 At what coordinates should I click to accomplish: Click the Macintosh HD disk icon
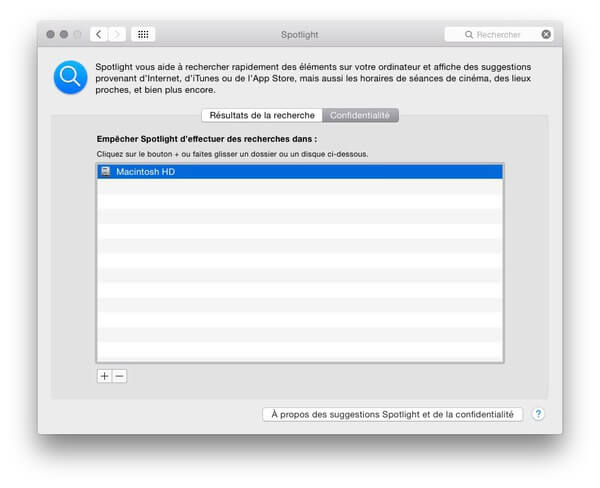[106, 171]
